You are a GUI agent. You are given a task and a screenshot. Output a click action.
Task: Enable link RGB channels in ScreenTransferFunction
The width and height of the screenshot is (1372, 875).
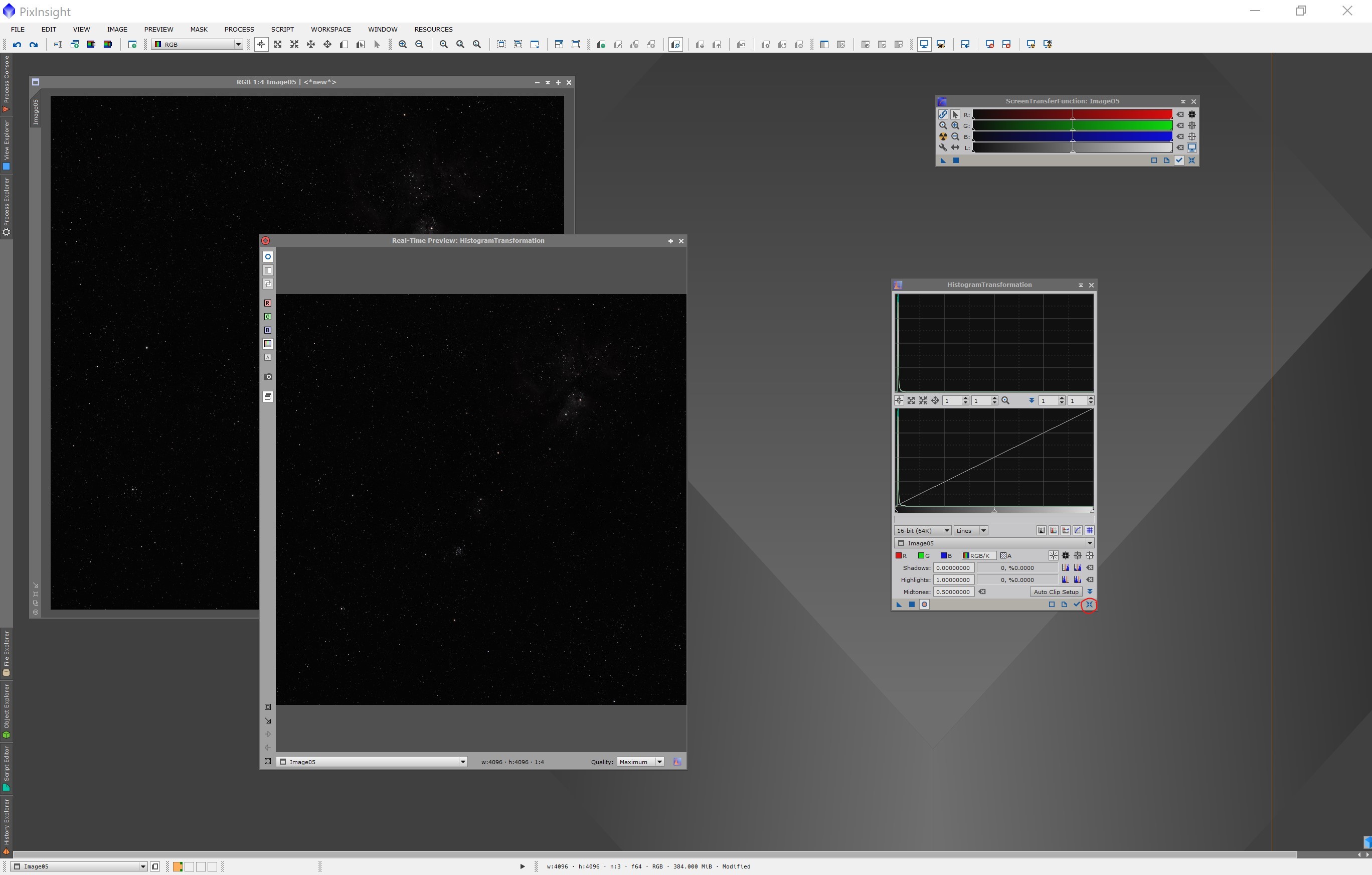943,114
